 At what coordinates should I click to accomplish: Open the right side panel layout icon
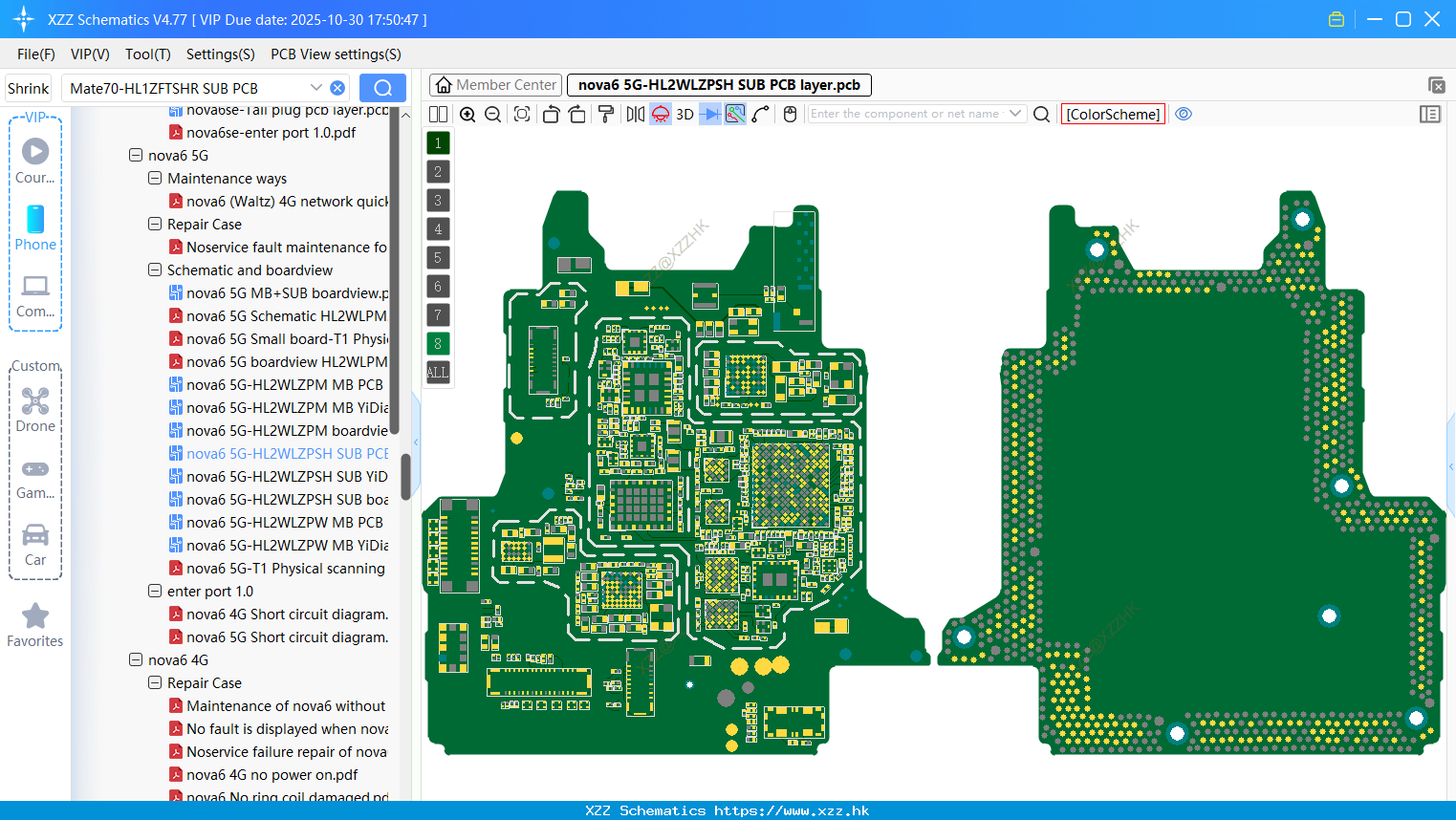coord(1430,114)
